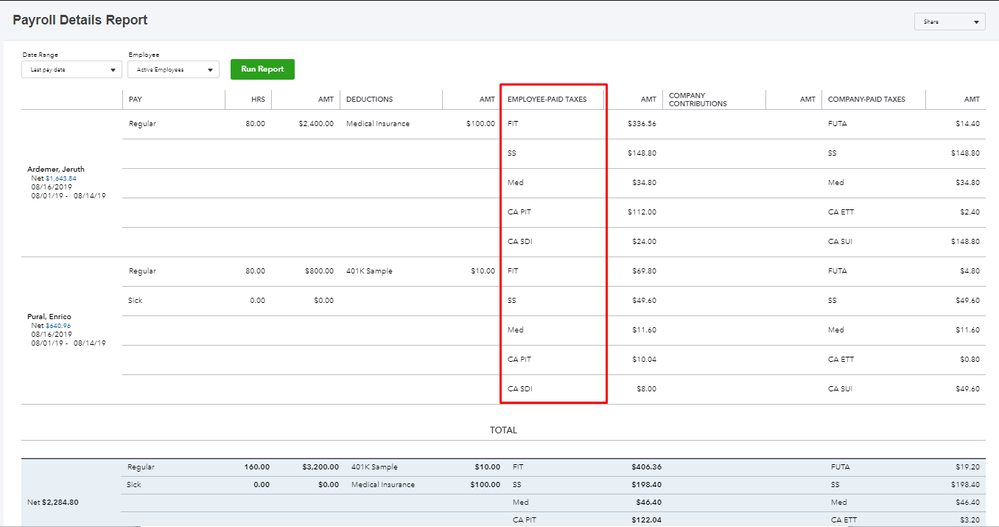Click the $10.00 401K deduction for Pural
Image resolution: width=999 pixels, height=527 pixels.
pyautogui.click(x=483, y=271)
